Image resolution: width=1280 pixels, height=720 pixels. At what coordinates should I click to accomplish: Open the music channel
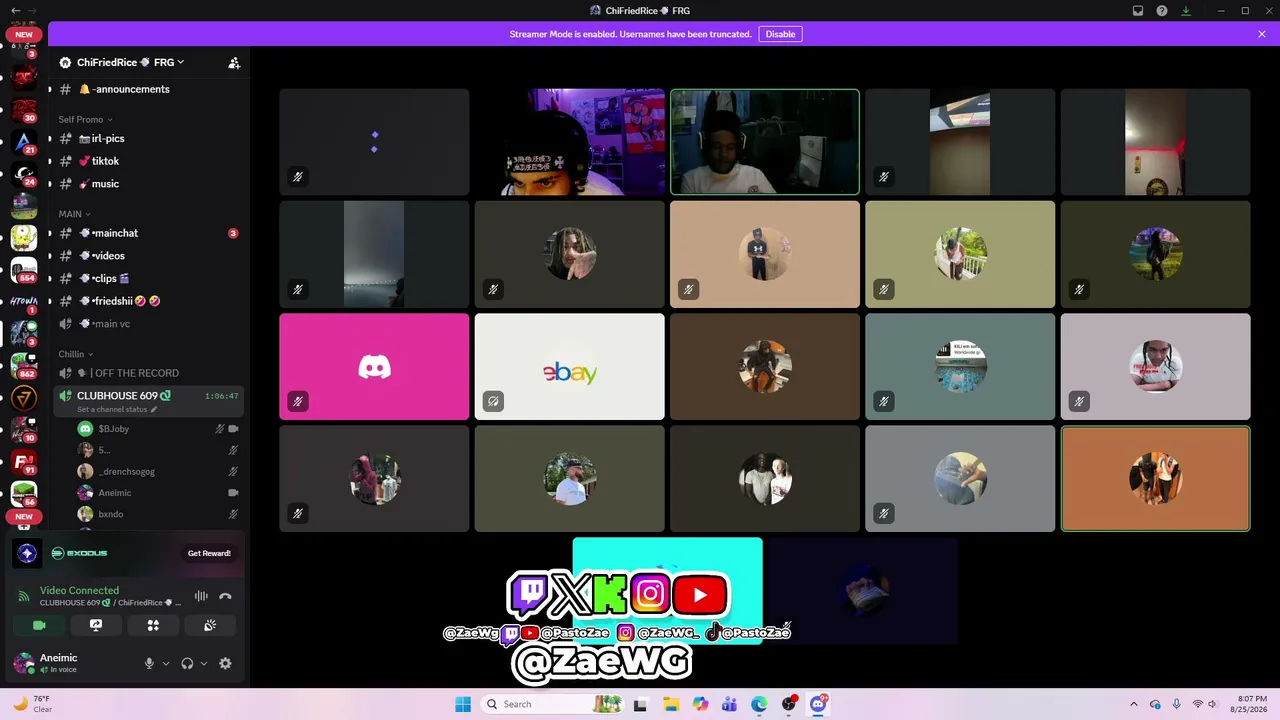(x=148, y=184)
